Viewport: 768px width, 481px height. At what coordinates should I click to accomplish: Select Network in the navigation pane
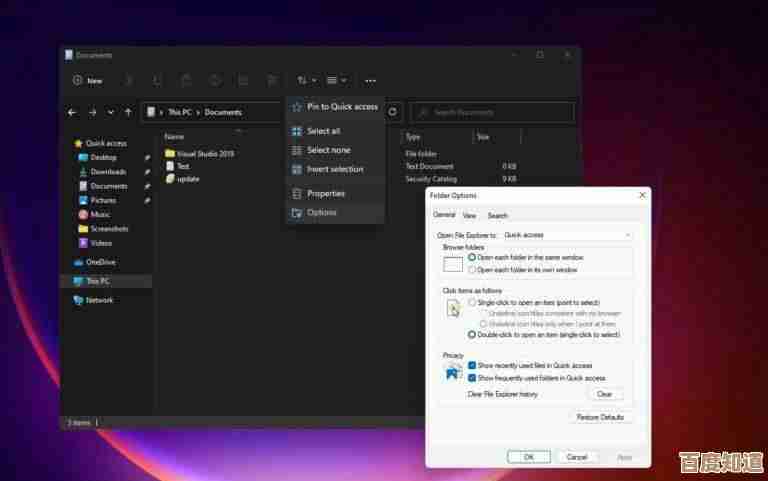click(x=99, y=300)
